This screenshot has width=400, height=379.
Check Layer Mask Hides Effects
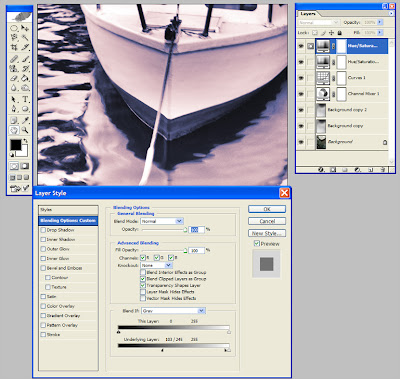tap(143, 292)
